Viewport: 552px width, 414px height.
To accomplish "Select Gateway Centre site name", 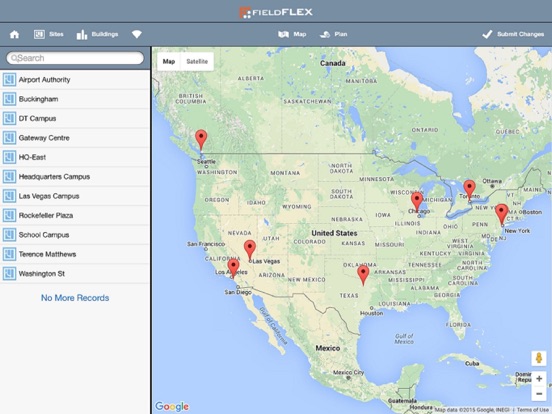I will coord(44,138).
